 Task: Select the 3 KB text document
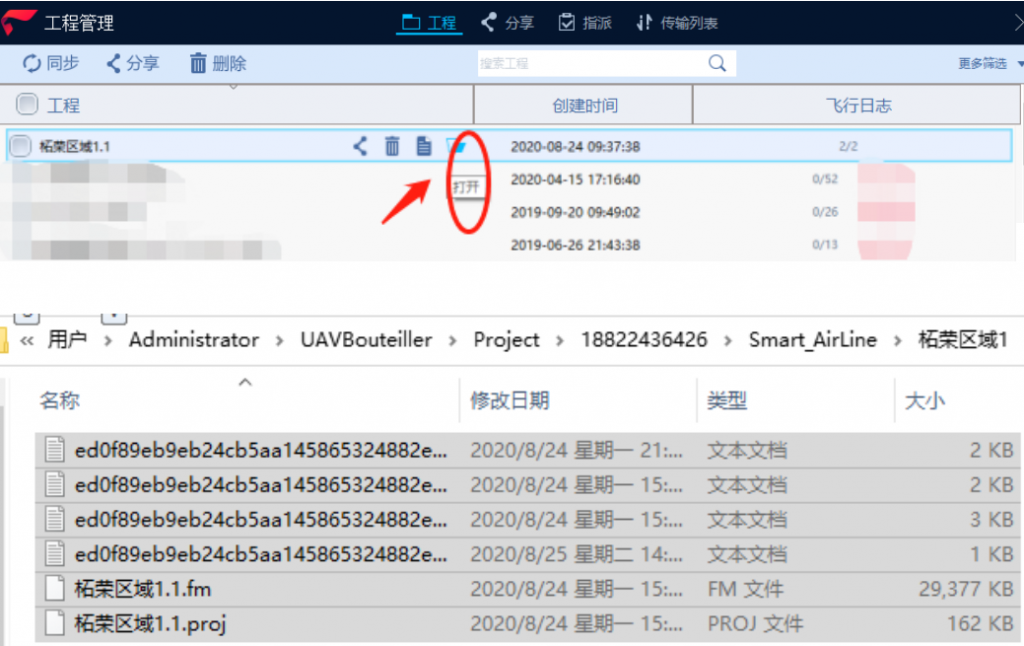tap(528, 519)
